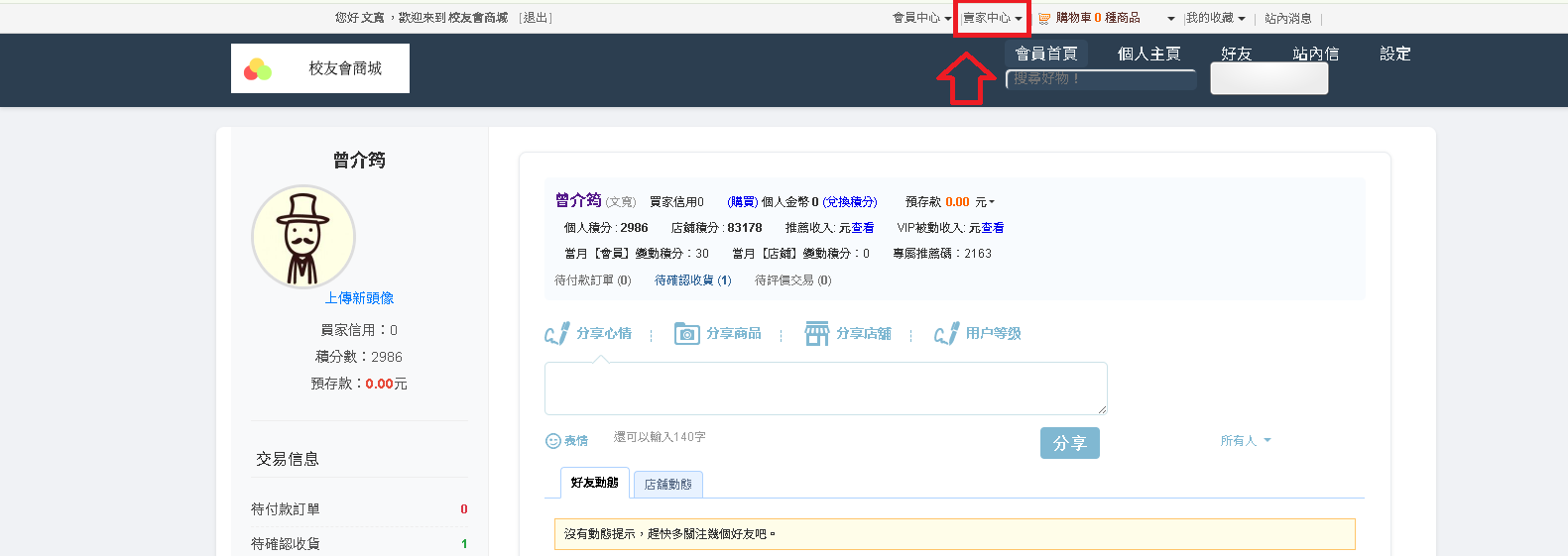Viewport: 1568px width, 556px height.
Task: Click the 分享 button
Action: click(x=1070, y=443)
